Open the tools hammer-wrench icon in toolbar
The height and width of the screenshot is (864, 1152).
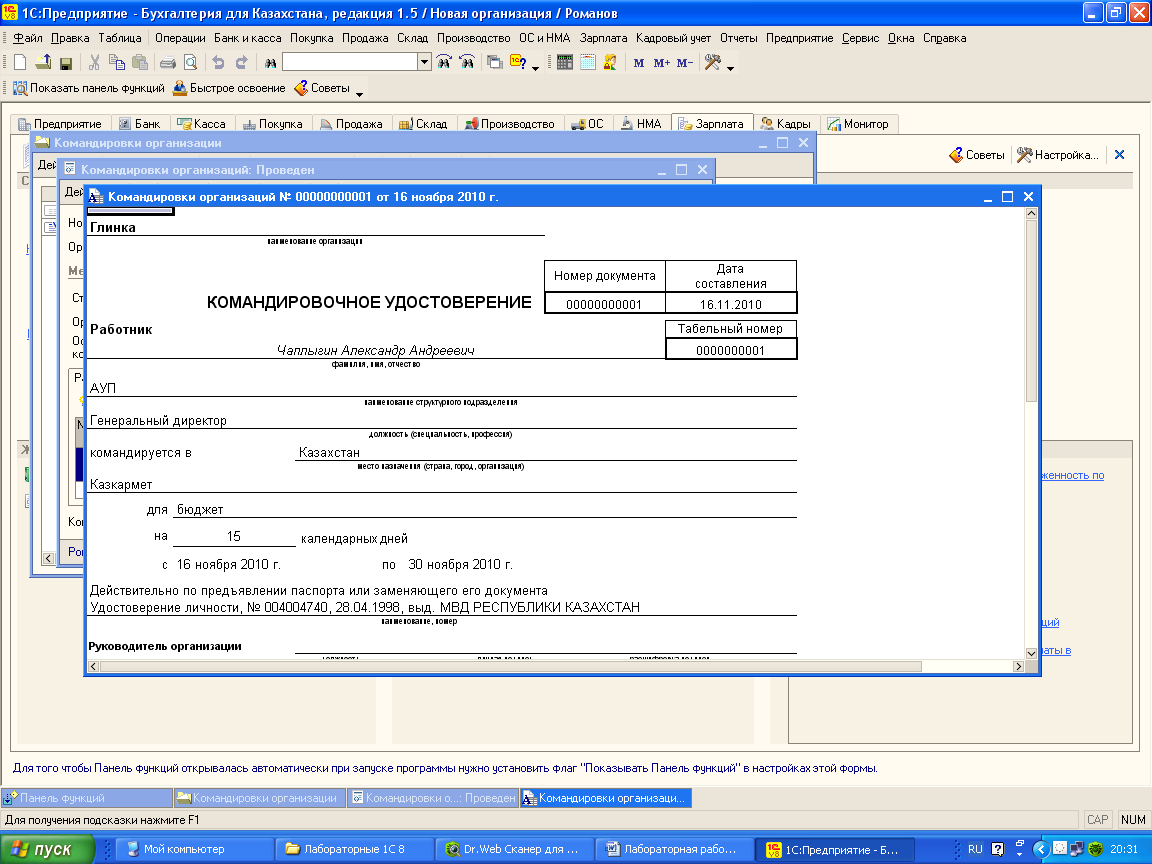click(713, 62)
